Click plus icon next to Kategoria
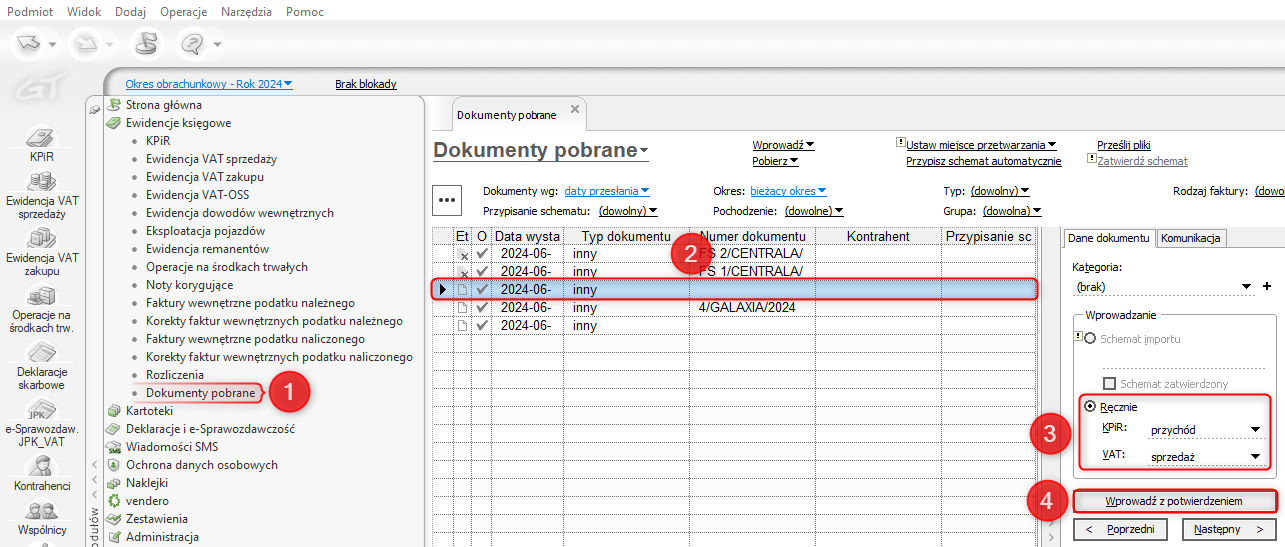 pyautogui.click(x=1266, y=287)
